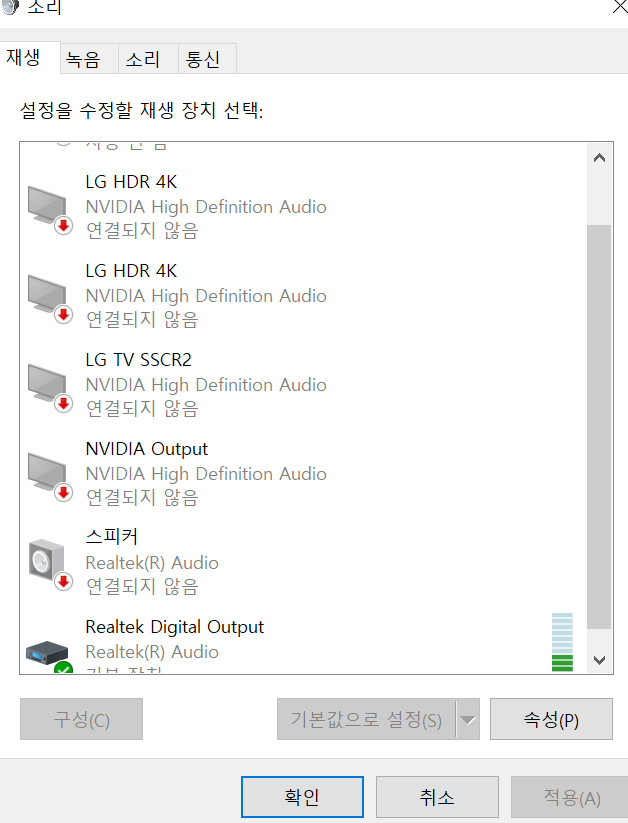Screen dimensions: 628x823
Task: Select the LG TV SSCR2 monitor icon
Action: 50,387
